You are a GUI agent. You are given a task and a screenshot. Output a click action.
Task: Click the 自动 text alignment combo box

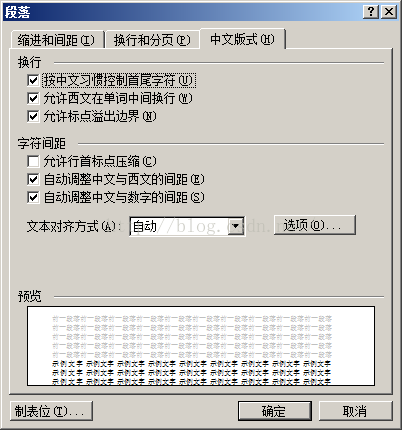click(187, 226)
